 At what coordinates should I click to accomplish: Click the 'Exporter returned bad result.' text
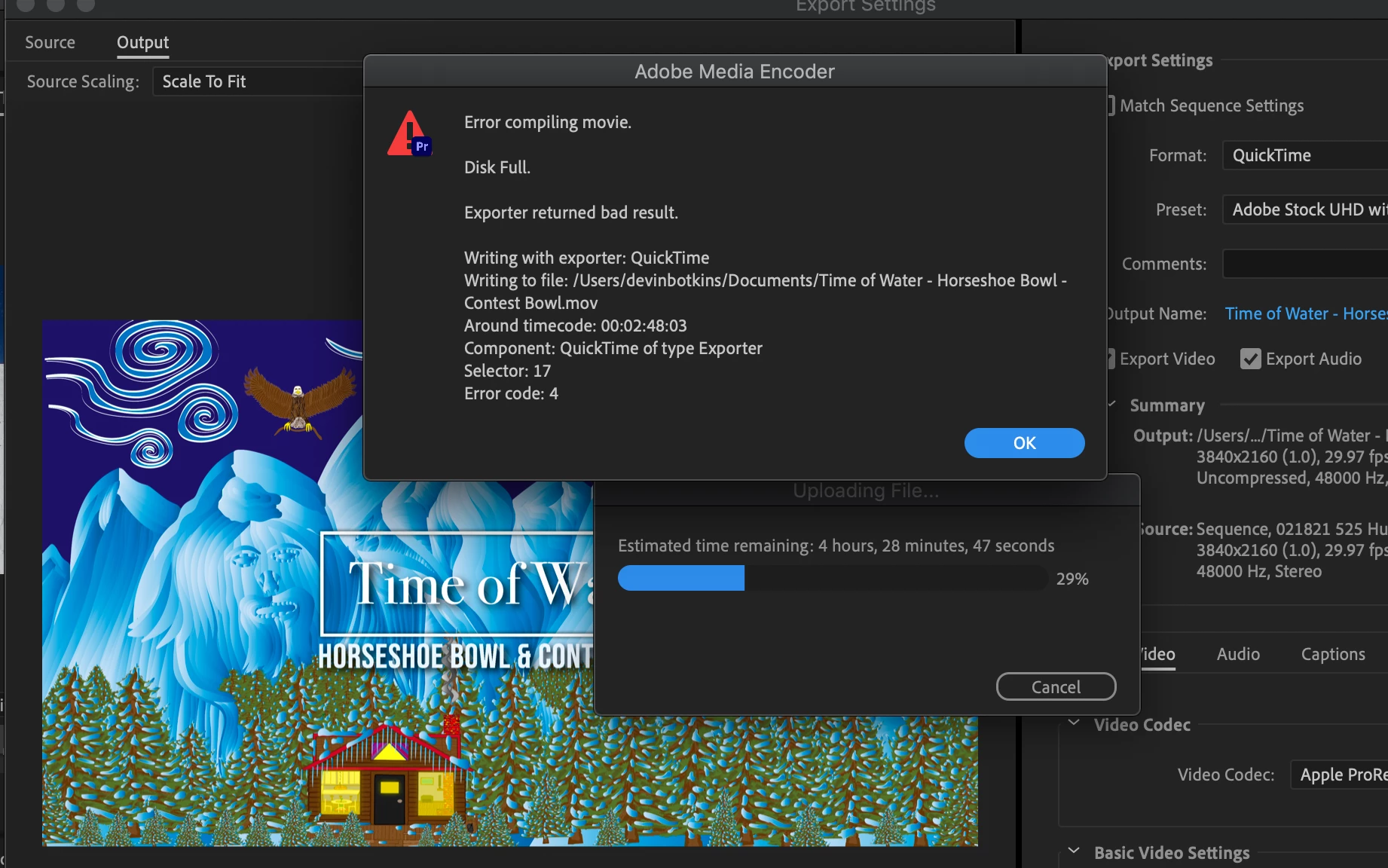point(571,212)
